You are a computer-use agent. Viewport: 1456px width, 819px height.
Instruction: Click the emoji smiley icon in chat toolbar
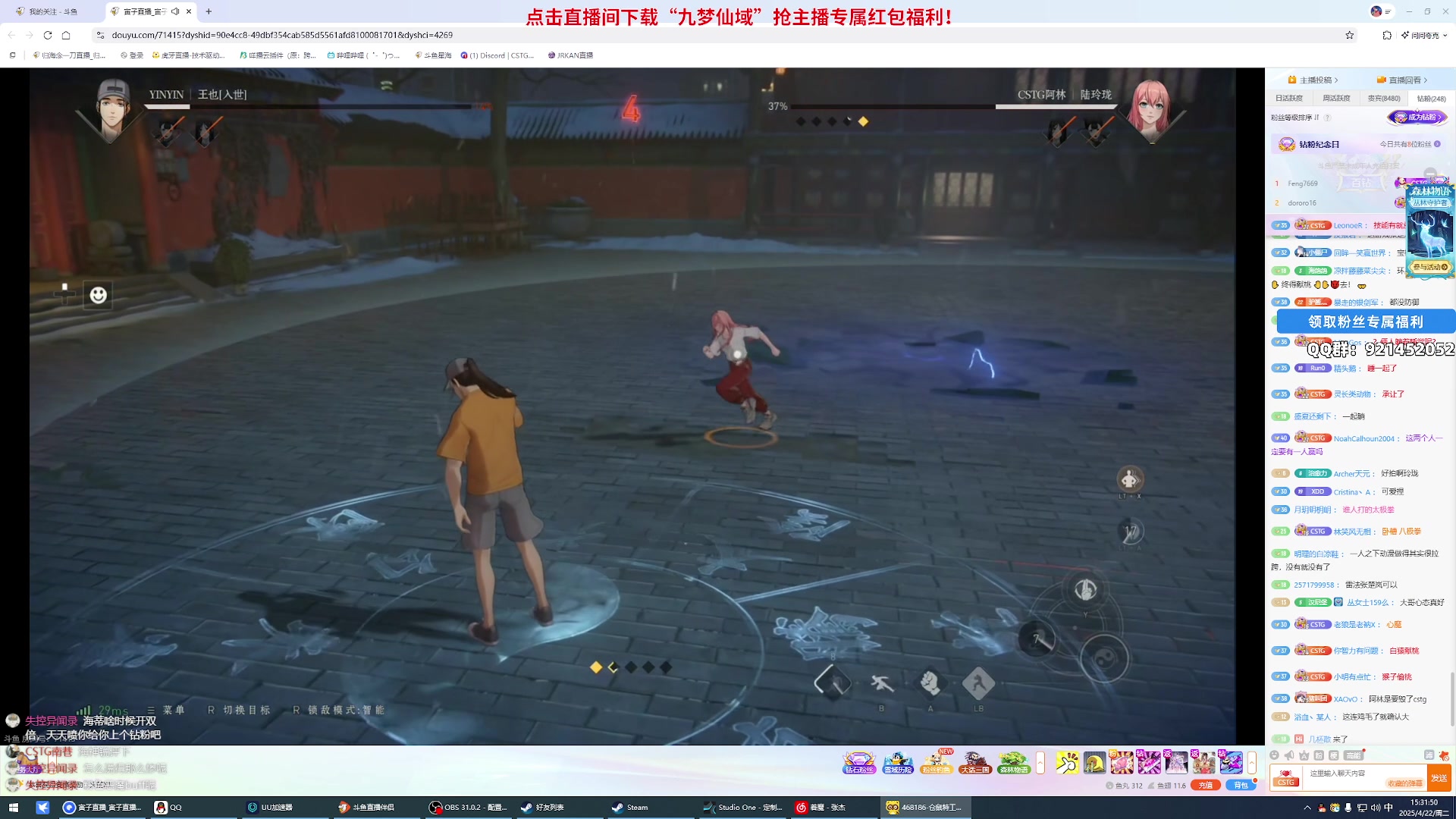1274,755
